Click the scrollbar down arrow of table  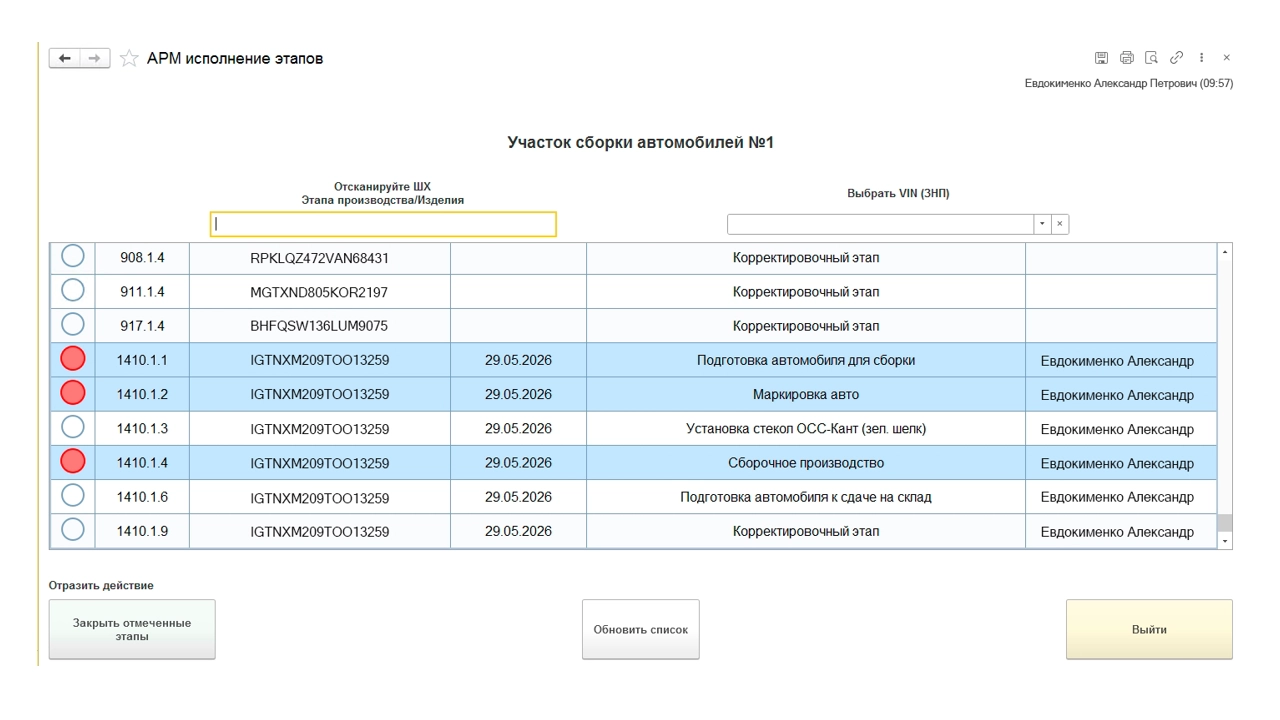click(1225, 540)
